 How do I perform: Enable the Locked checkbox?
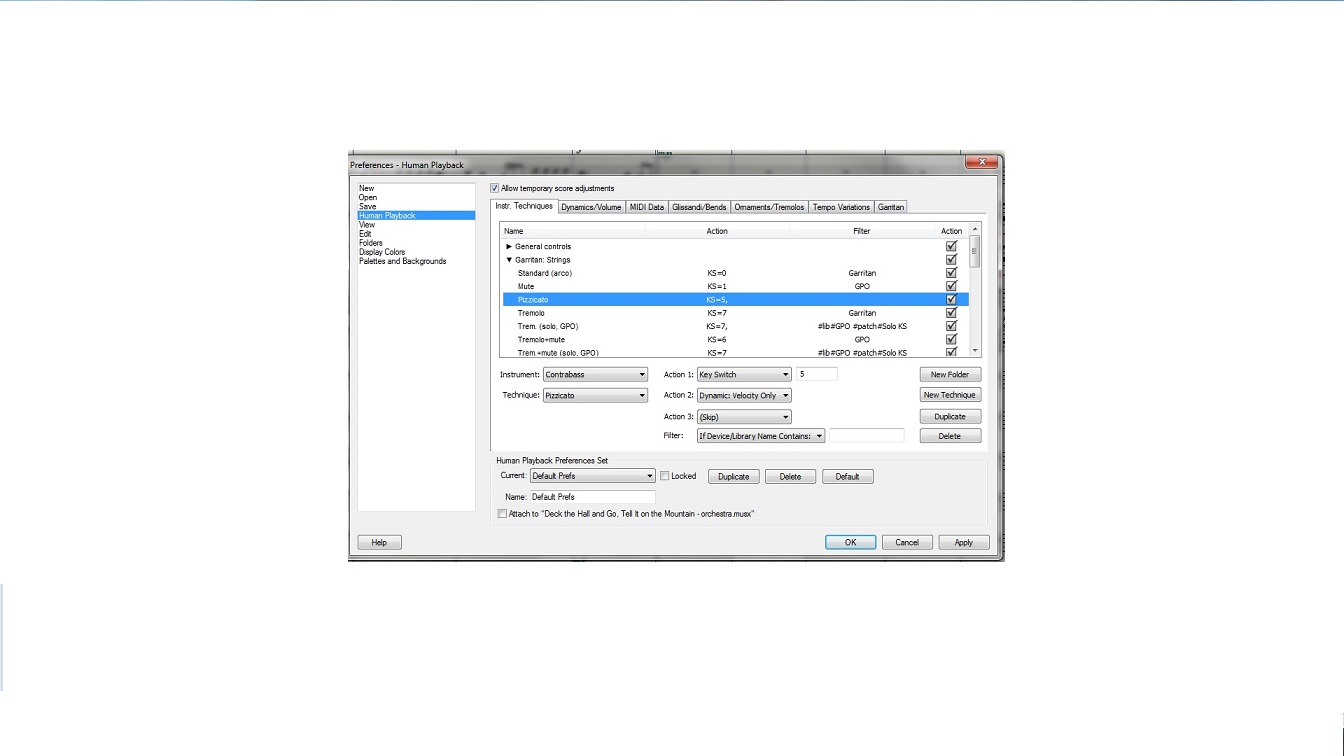tap(665, 476)
